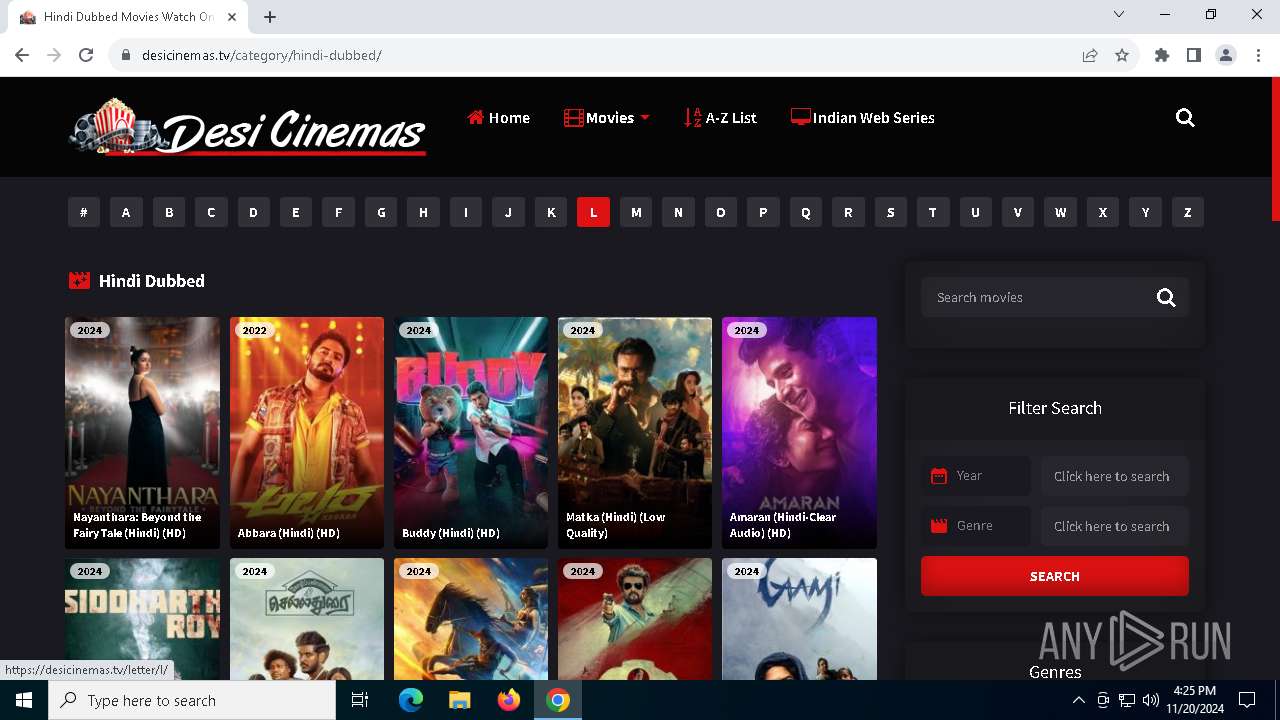This screenshot has width=1280, height=720.
Task: Open the A-Z List page
Action: point(720,118)
